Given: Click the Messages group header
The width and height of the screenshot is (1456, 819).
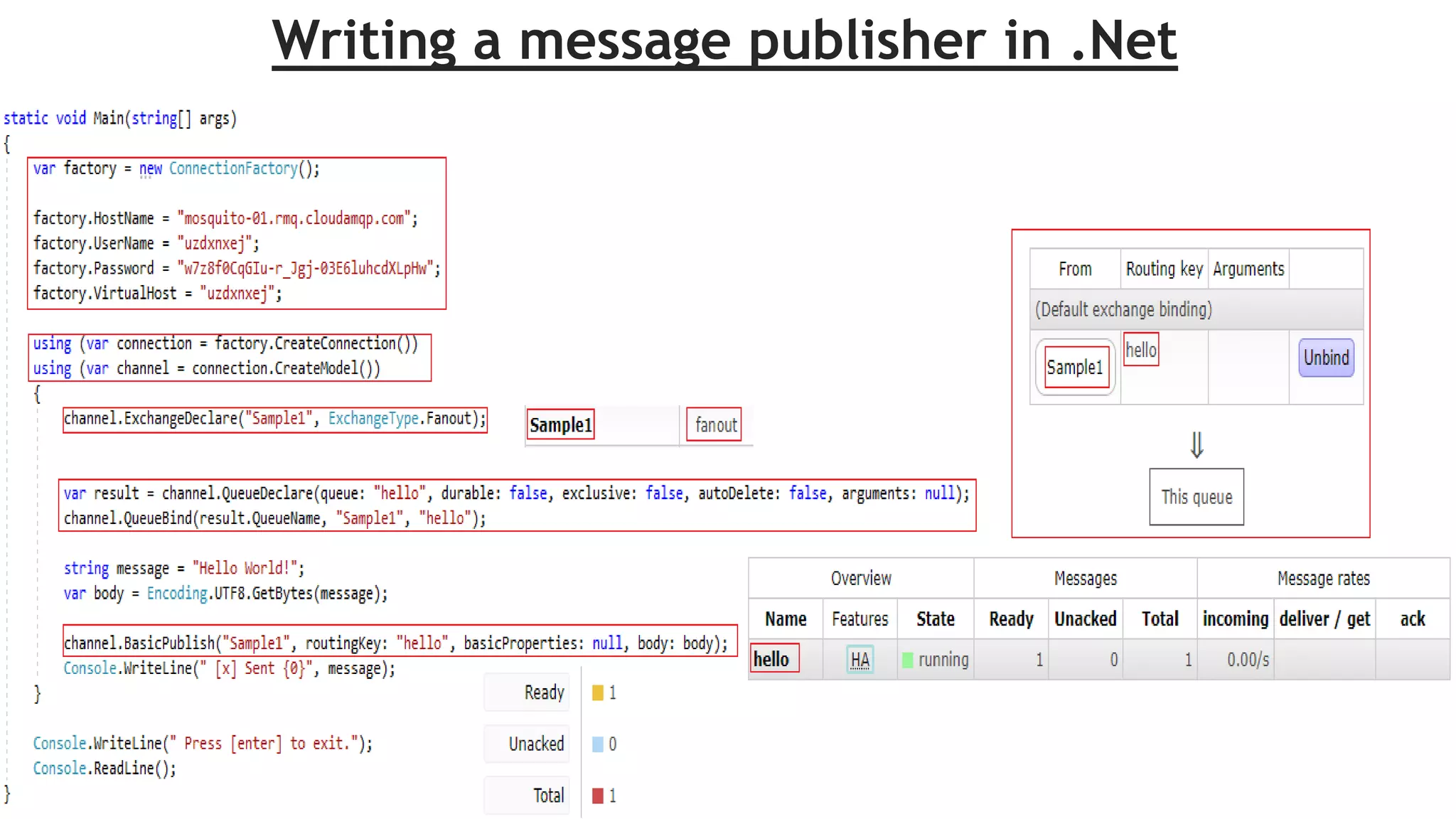Looking at the screenshot, I should click(x=1086, y=579).
